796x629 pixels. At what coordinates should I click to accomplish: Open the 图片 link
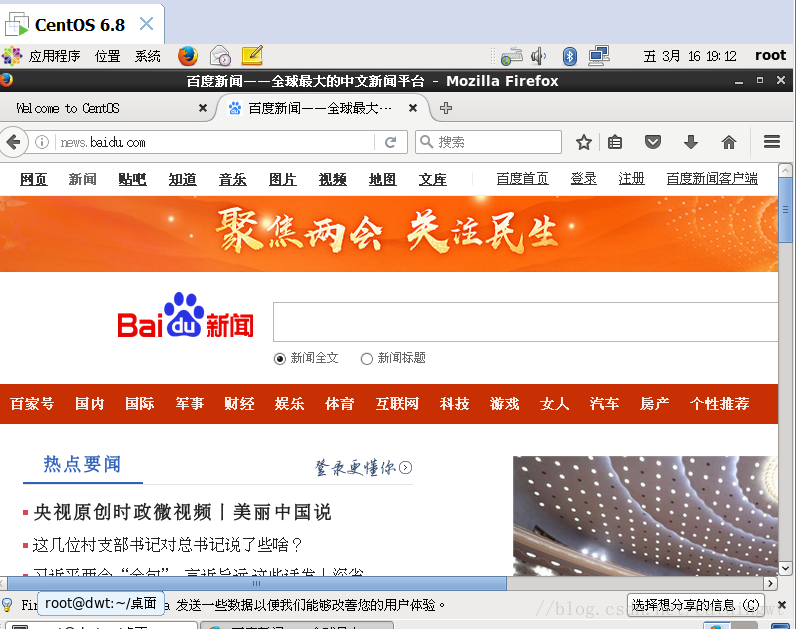(283, 179)
